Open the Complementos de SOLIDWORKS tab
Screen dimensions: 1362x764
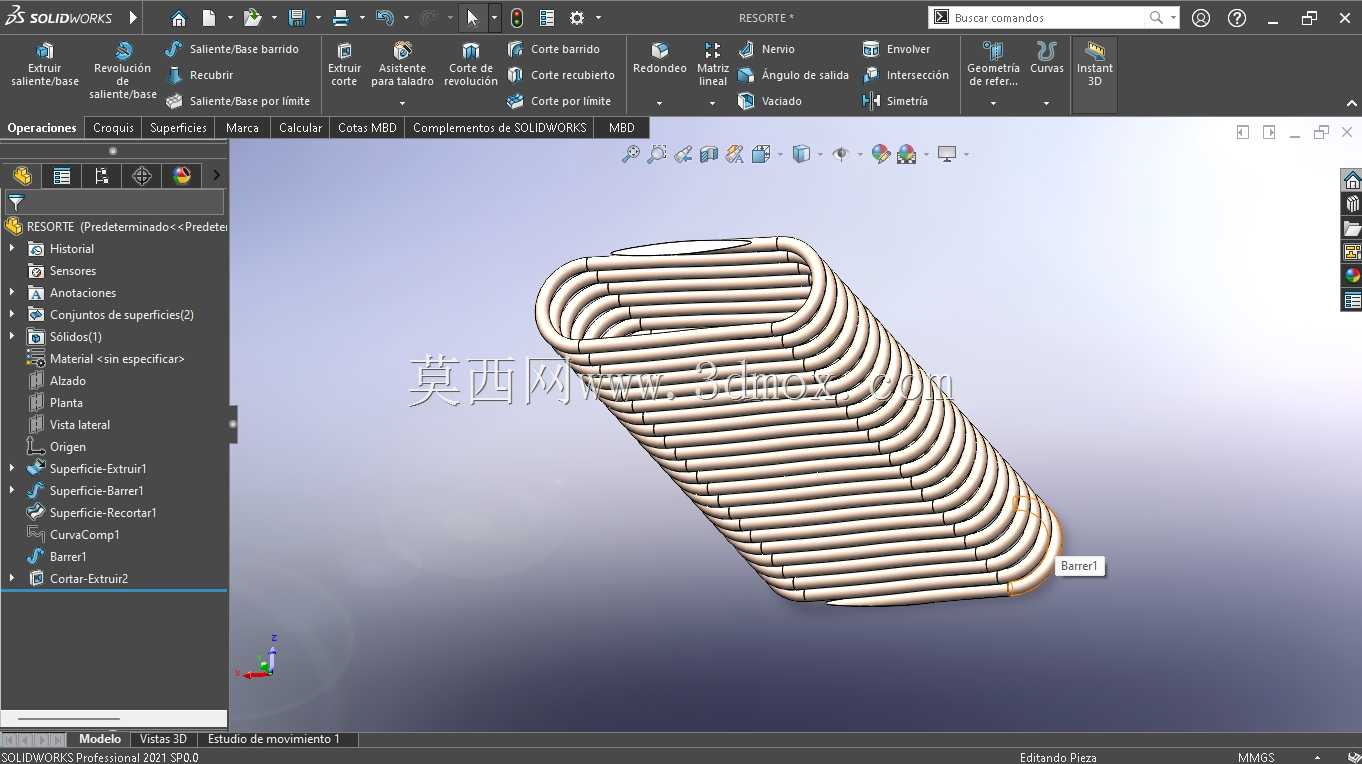click(499, 127)
